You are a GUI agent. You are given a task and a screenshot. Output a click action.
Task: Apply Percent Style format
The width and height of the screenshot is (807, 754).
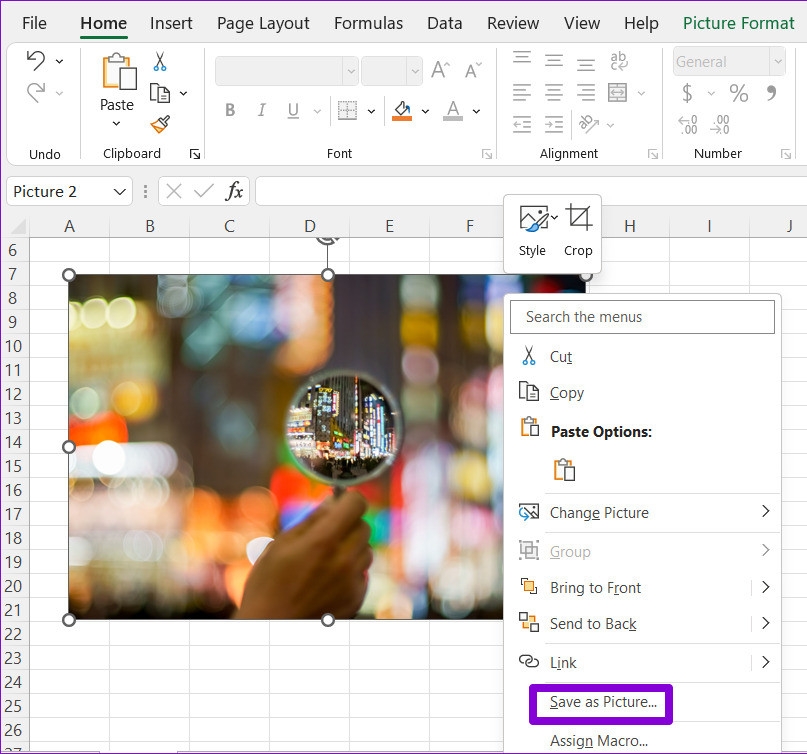[739, 93]
